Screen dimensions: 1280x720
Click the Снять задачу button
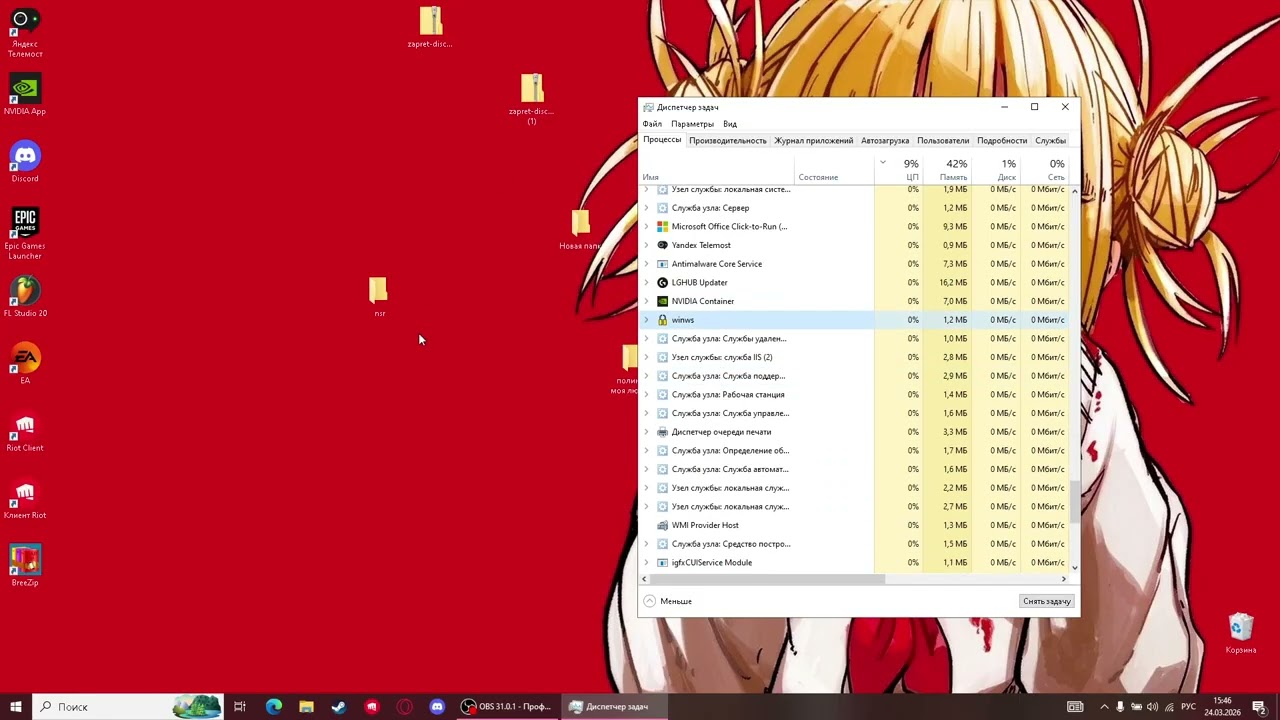tap(1047, 601)
